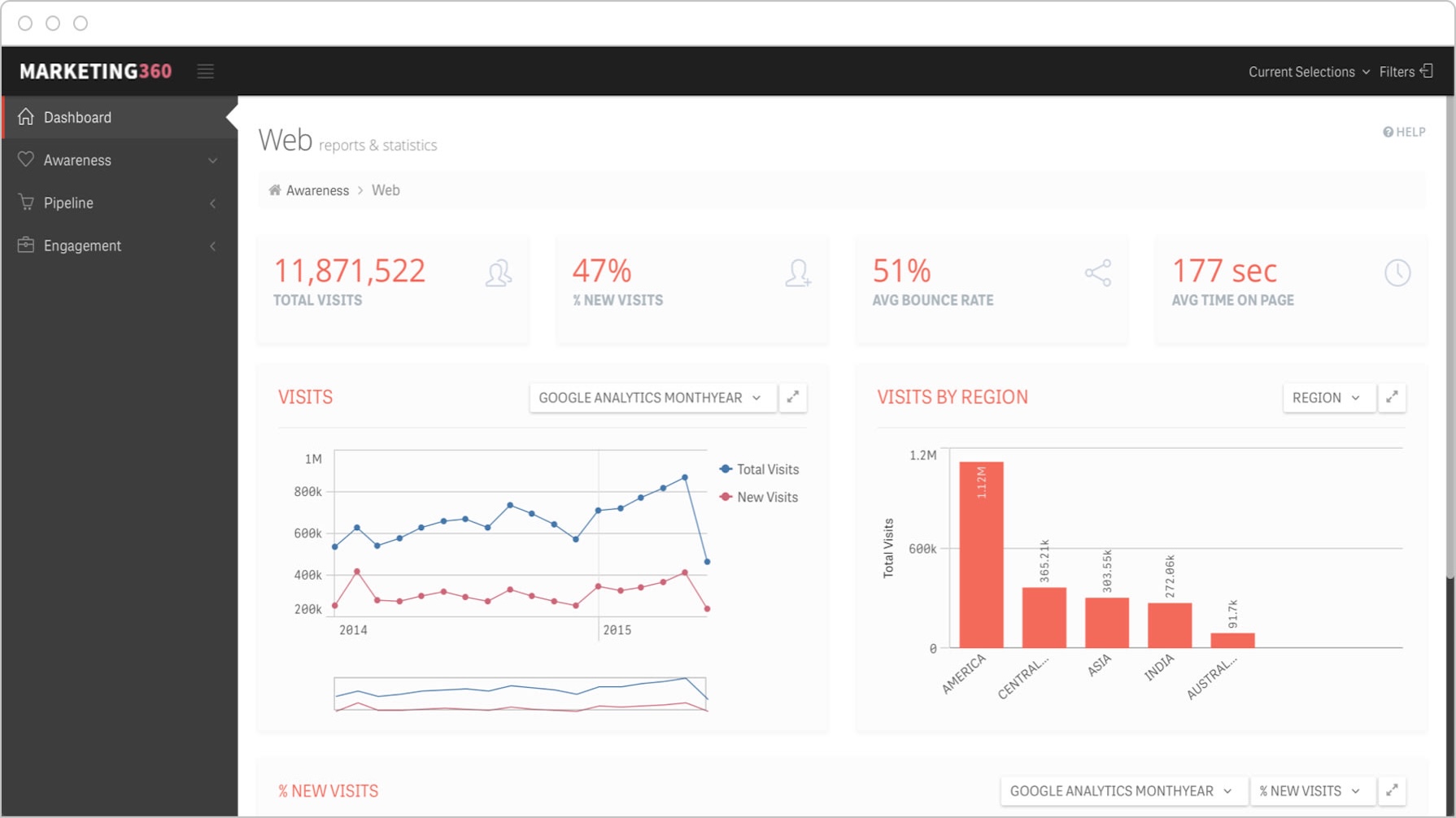Click the share icon on Avg Bounce Rate card
Viewport: 1456px width, 818px height.
tap(1098, 273)
